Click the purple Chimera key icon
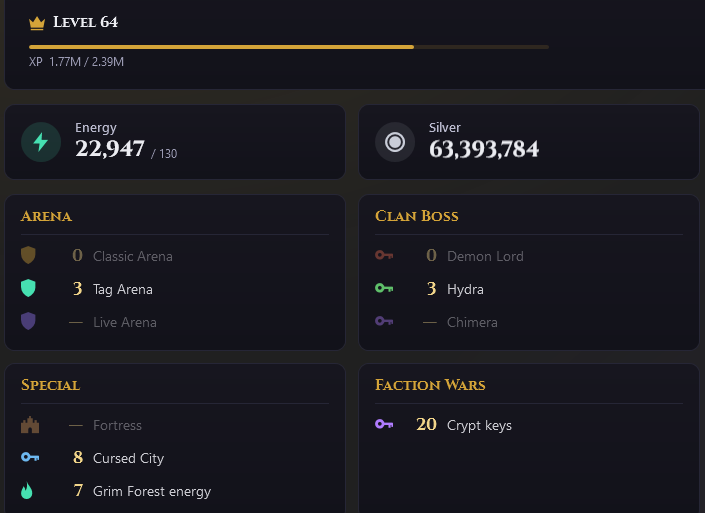This screenshot has width=705, height=513. click(384, 321)
